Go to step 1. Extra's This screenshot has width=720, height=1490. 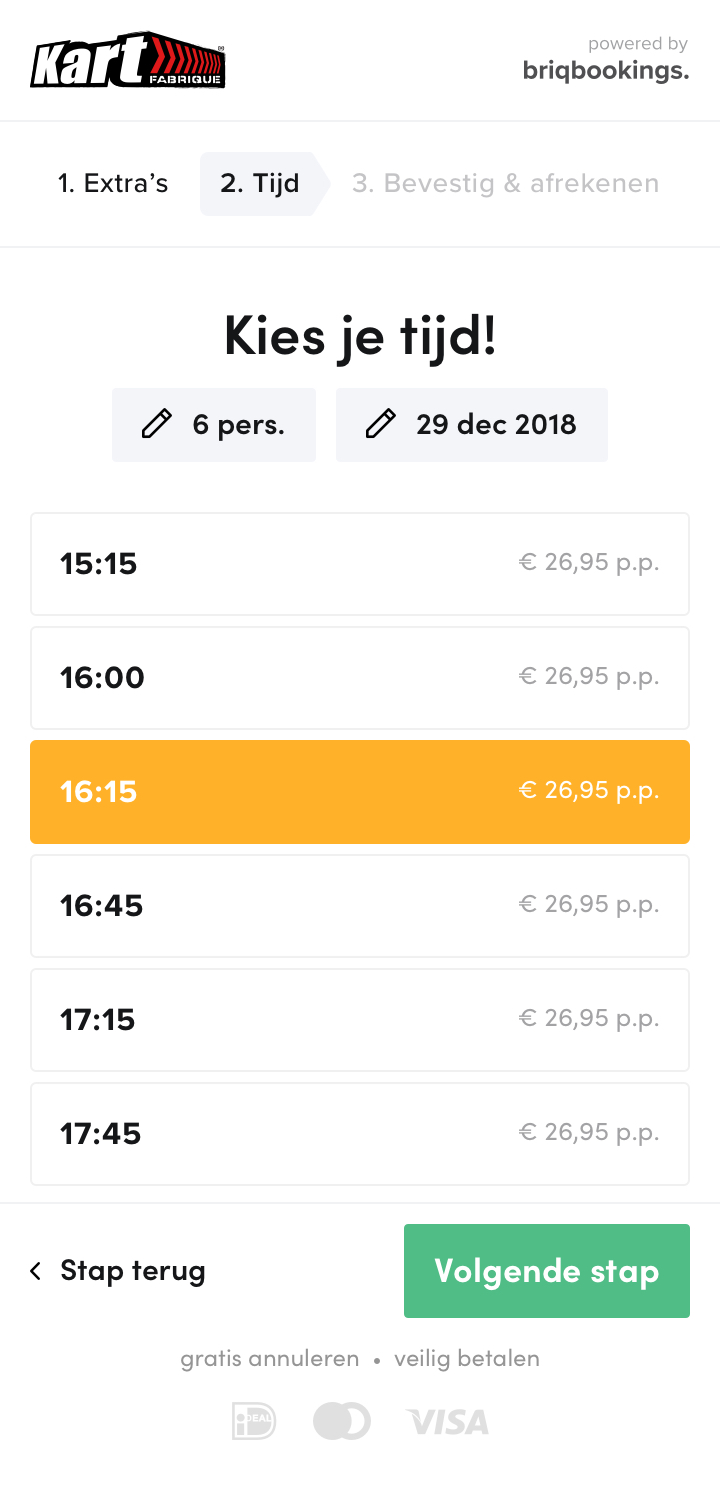pyautogui.click(x=113, y=184)
